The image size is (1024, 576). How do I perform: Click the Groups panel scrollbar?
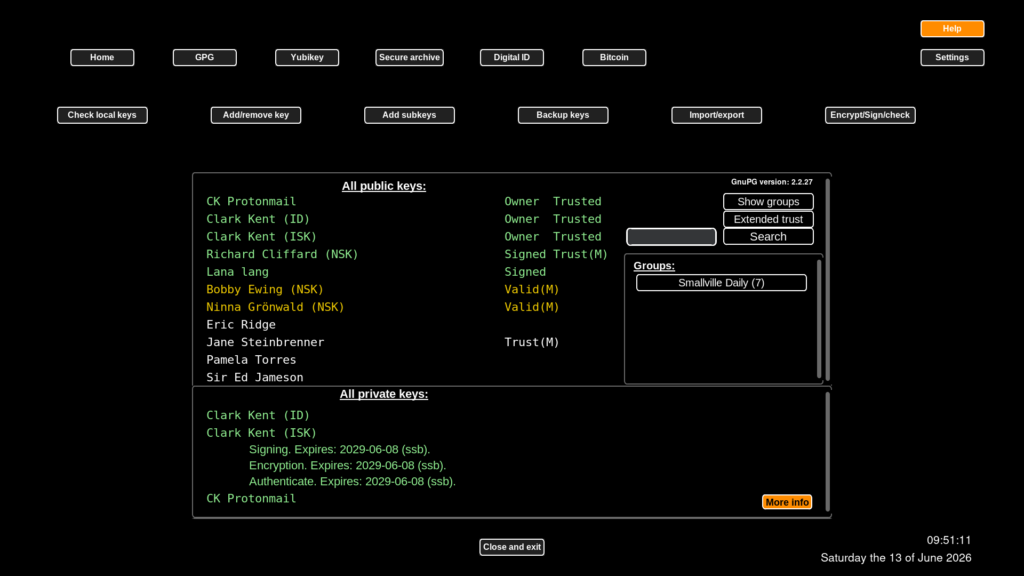(x=819, y=319)
